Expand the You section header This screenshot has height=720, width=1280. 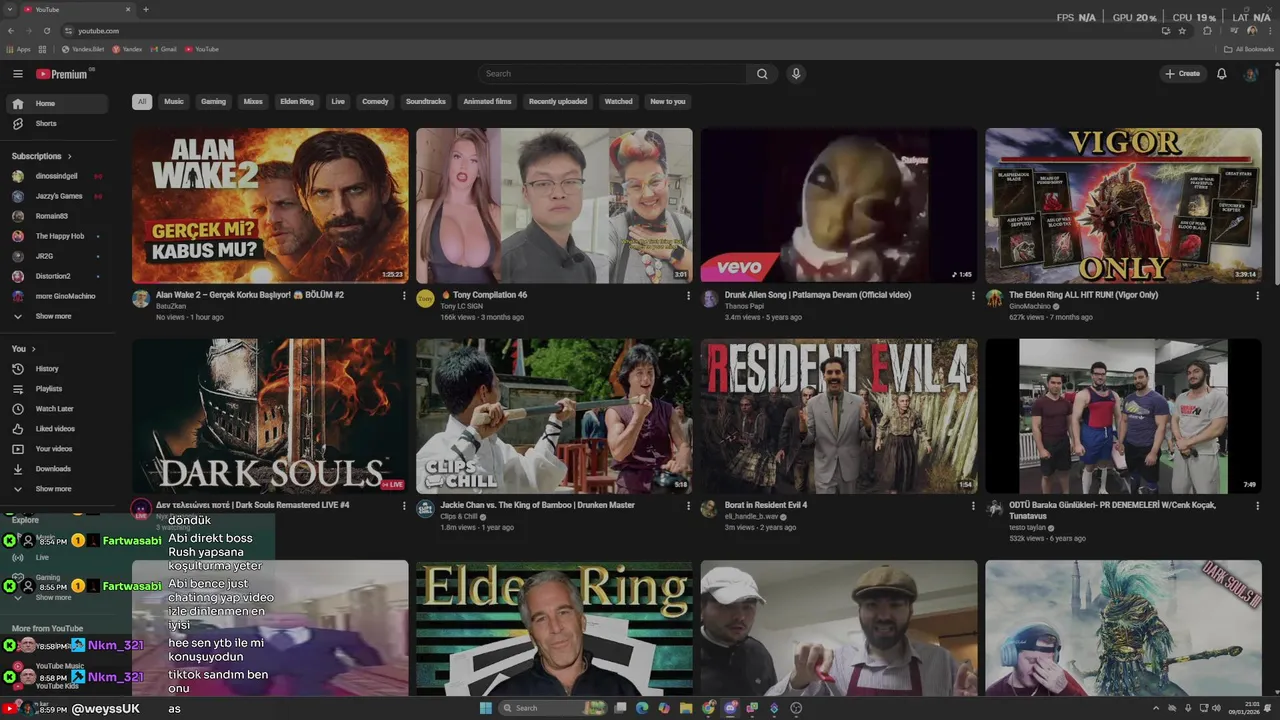coord(24,349)
